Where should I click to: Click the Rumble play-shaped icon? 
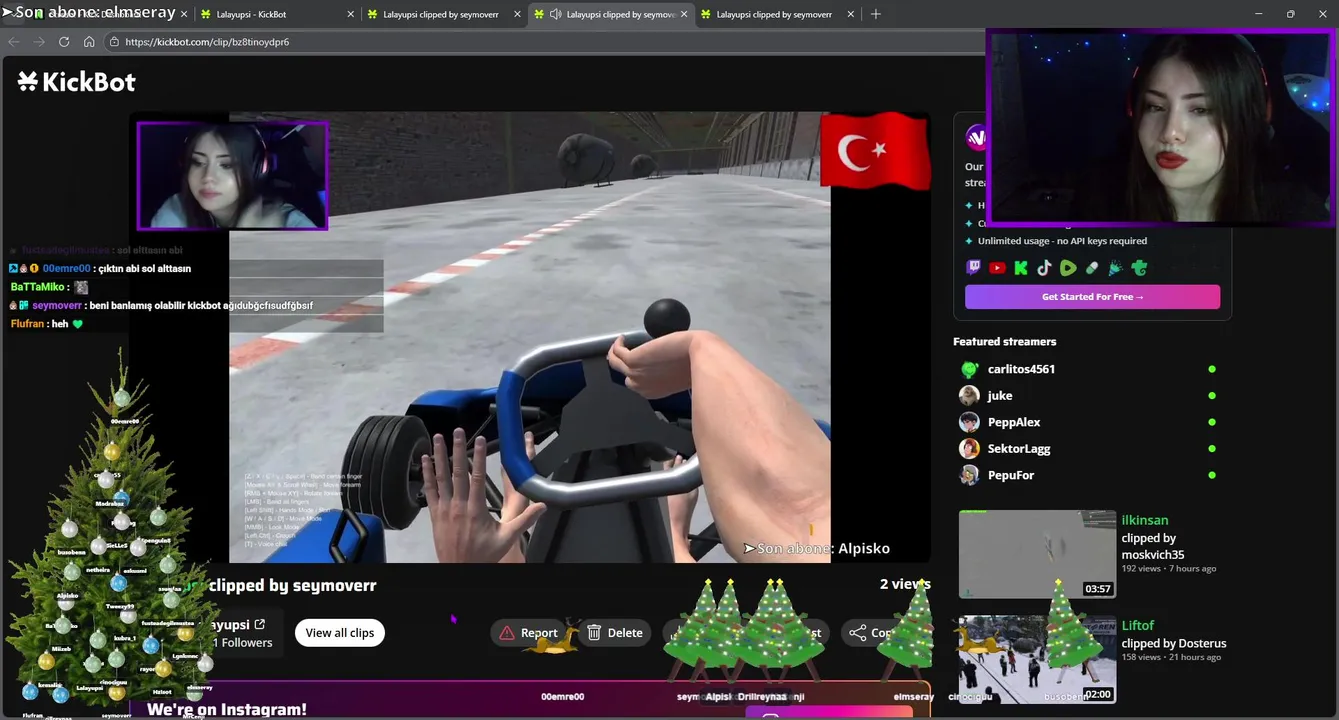click(1068, 268)
